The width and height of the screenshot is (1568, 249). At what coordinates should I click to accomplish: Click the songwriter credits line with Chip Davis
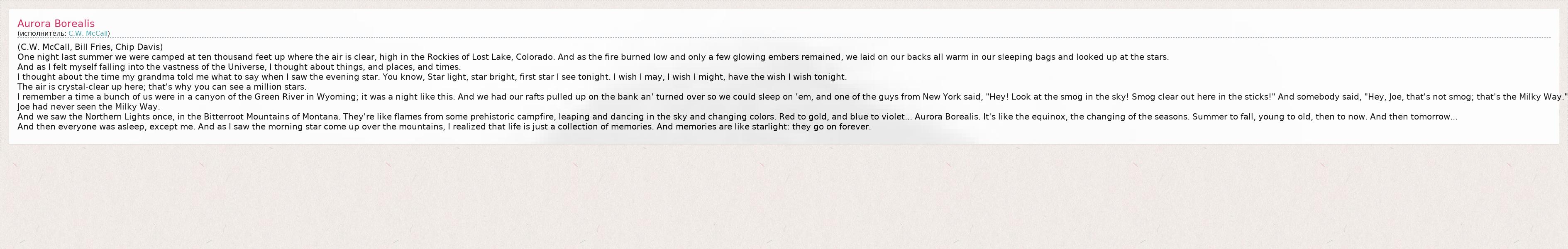[x=90, y=47]
